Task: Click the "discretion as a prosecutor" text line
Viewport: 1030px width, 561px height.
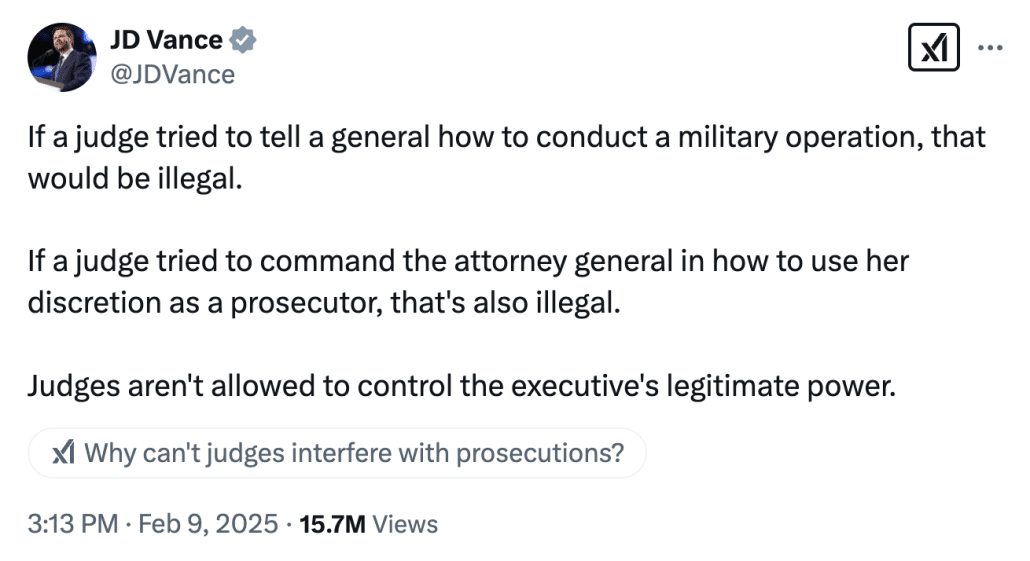Action: point(324,302)
